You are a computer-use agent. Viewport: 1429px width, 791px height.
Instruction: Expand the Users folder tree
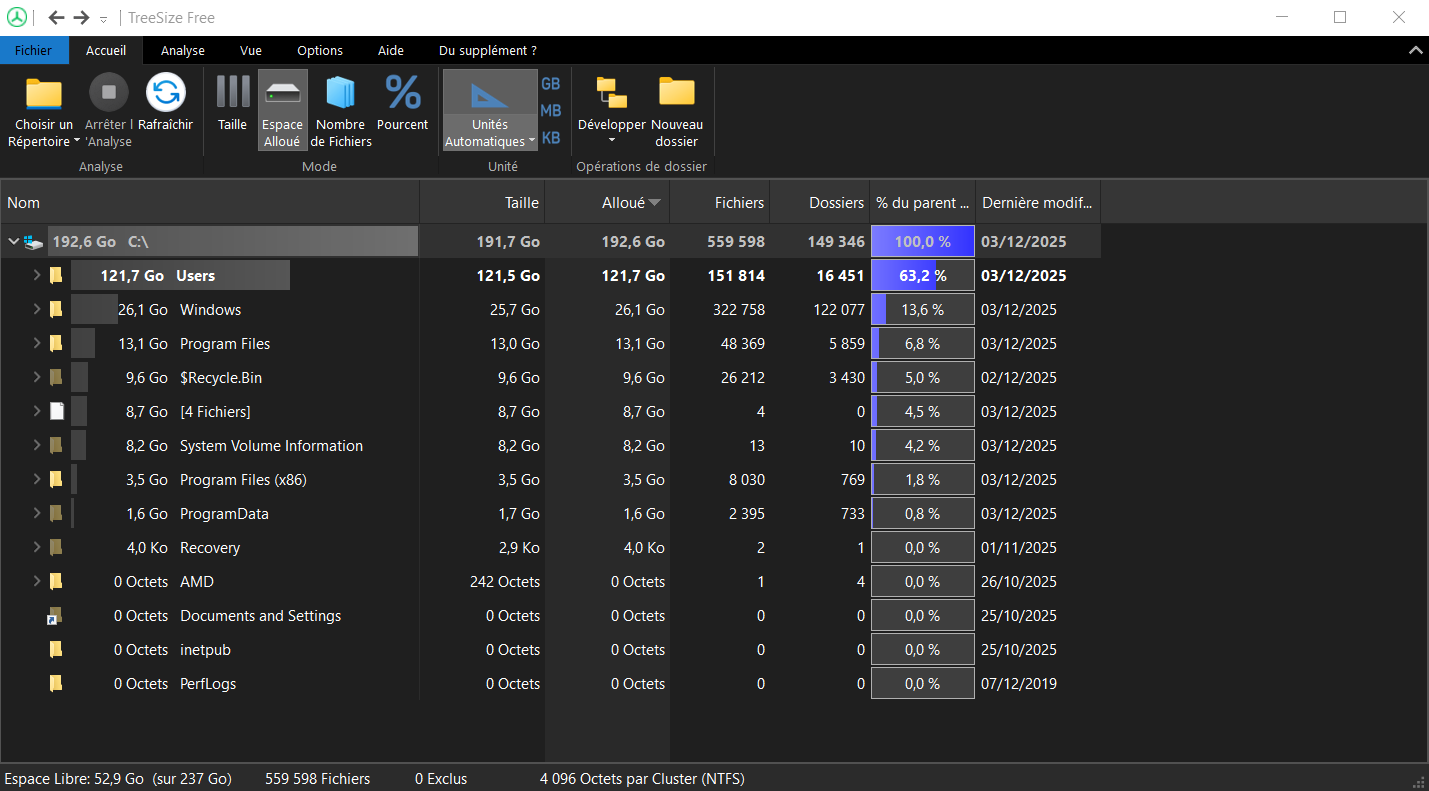[37, 276]
